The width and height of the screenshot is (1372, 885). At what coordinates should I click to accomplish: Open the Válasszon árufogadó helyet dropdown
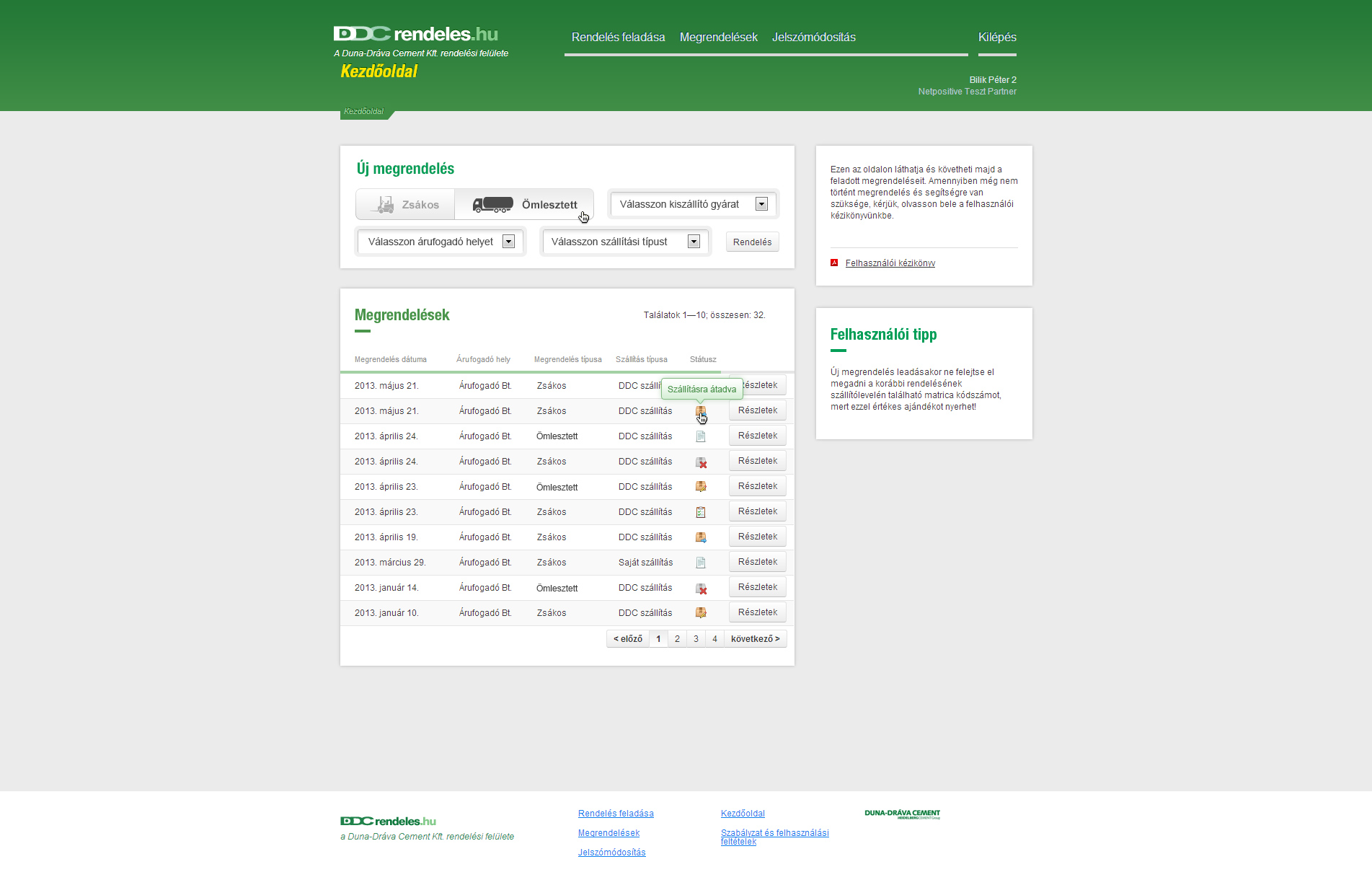441,242
